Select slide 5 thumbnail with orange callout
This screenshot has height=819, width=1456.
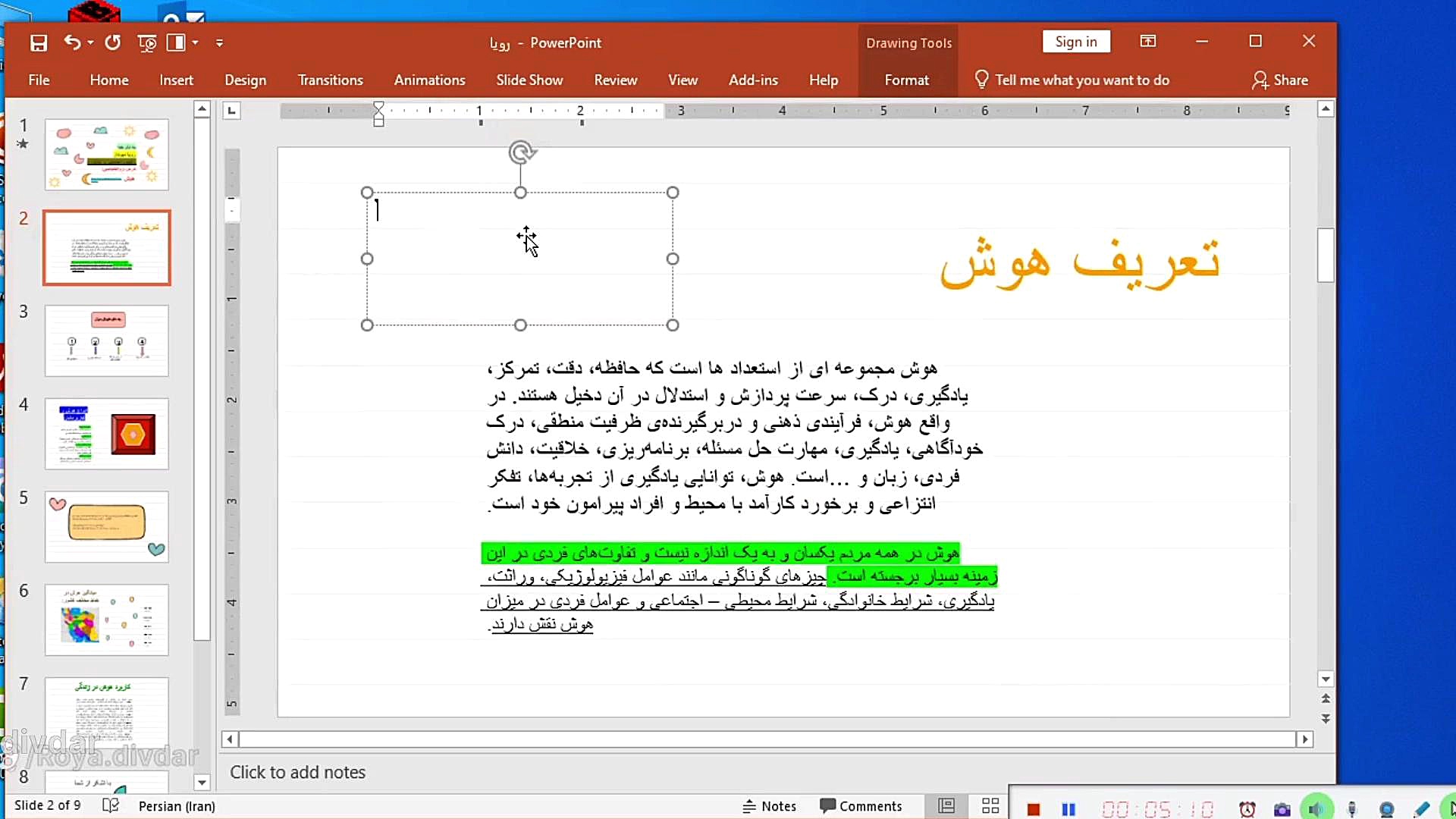tap(107, 527)
